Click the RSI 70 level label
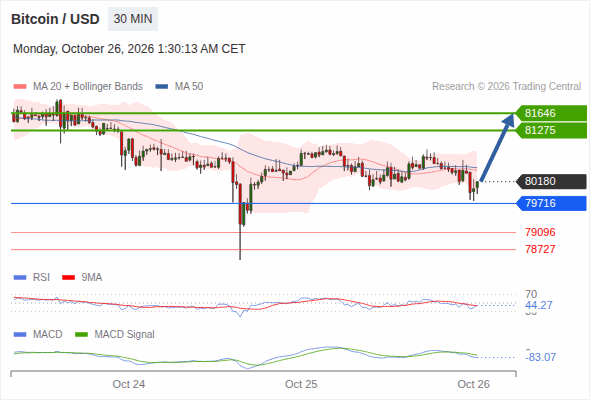The image size is (590, 400). (531, 294)
